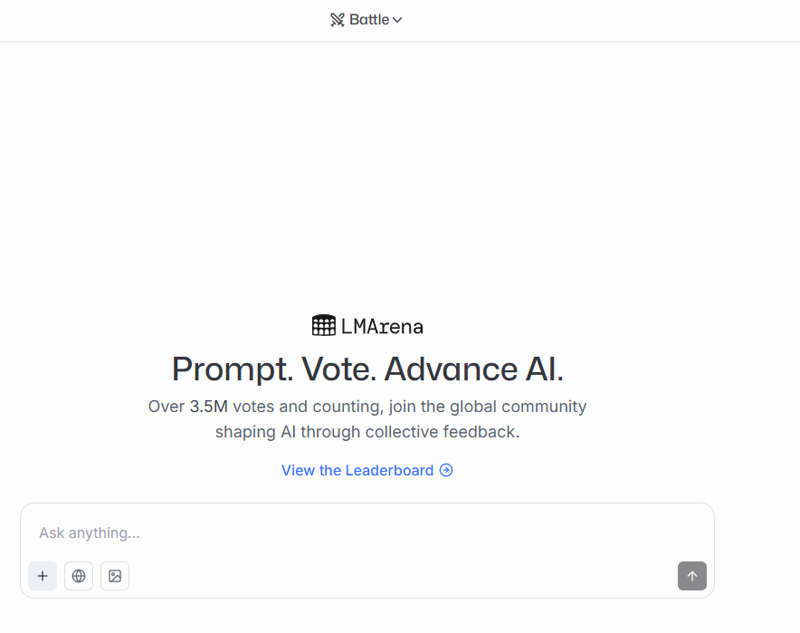800x633 pixels.
Task: Click 'Advance AI.' in the headline
Action: pos(474,369)
